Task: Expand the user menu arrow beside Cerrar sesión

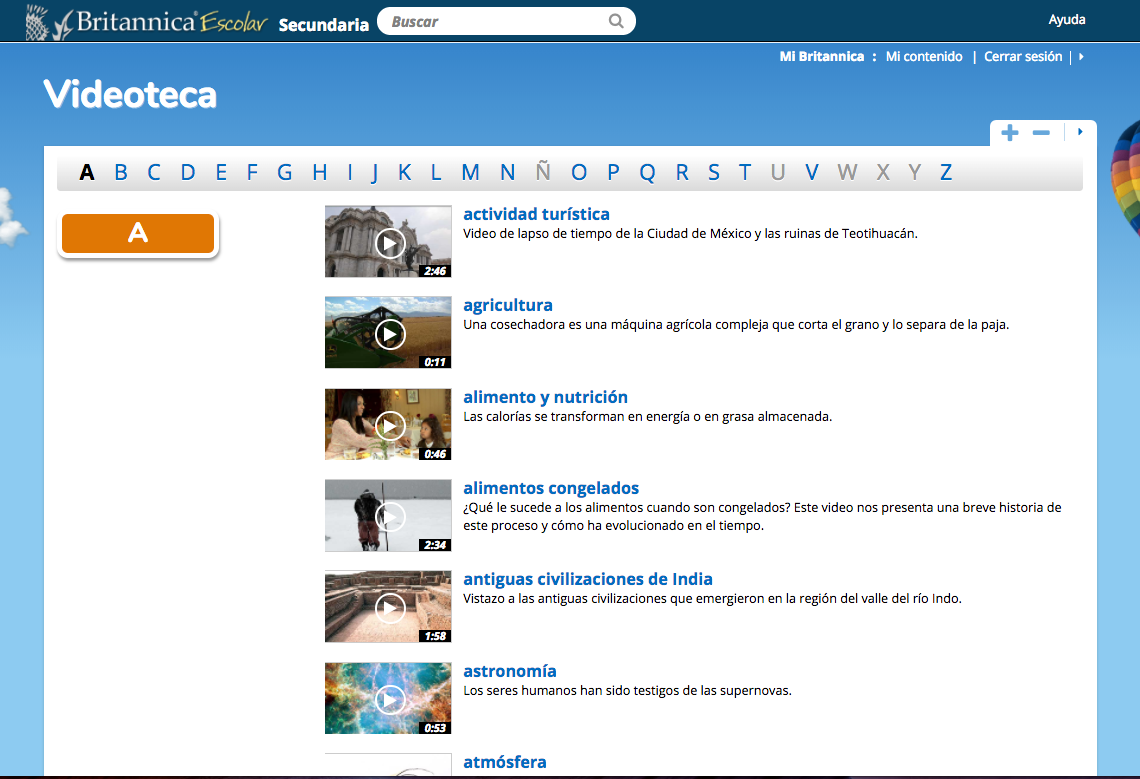Action: 1081,57
